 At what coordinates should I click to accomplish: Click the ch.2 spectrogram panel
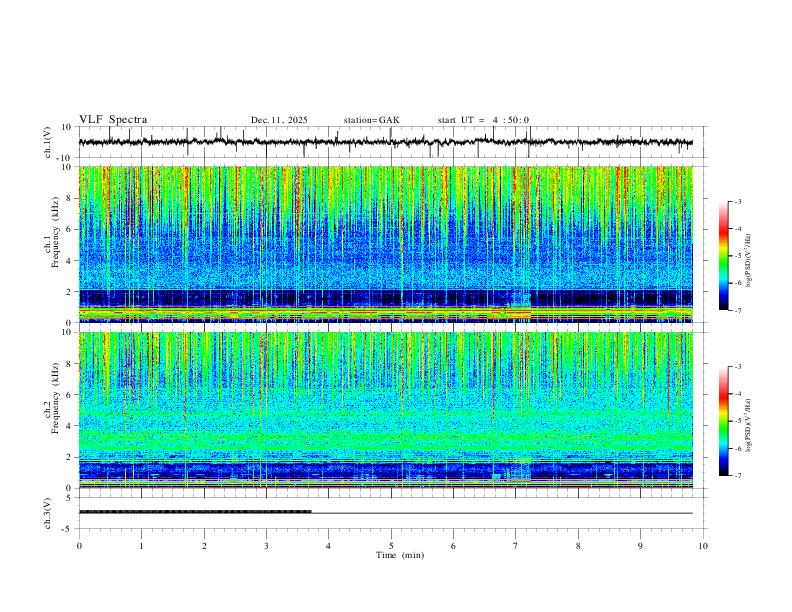click(386, 410)
